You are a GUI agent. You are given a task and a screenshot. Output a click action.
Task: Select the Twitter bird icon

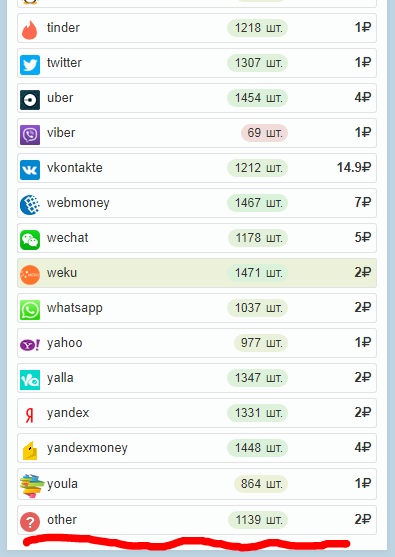pyautogui.click(x=30, y=65)
